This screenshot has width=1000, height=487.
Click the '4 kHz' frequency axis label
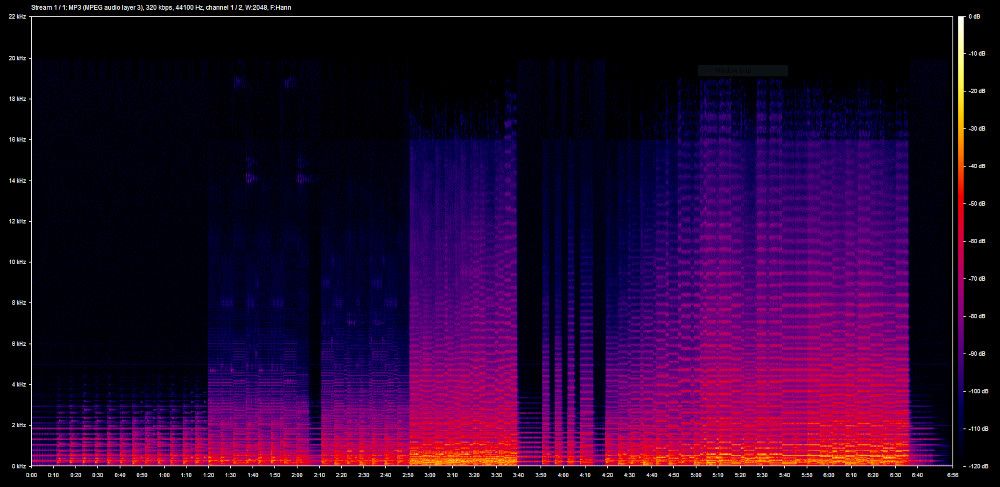point(18,384)
